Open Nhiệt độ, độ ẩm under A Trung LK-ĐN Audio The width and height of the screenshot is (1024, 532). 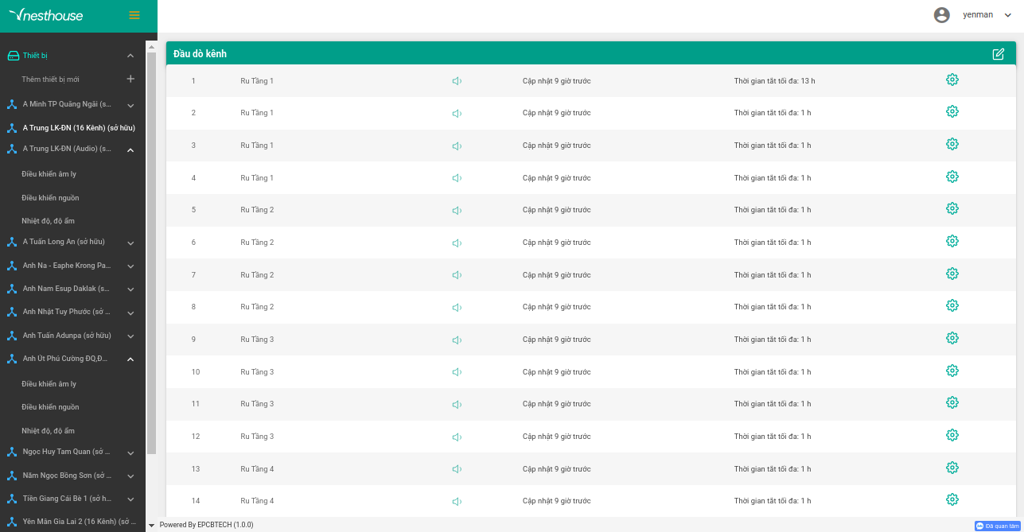point(48,221)
